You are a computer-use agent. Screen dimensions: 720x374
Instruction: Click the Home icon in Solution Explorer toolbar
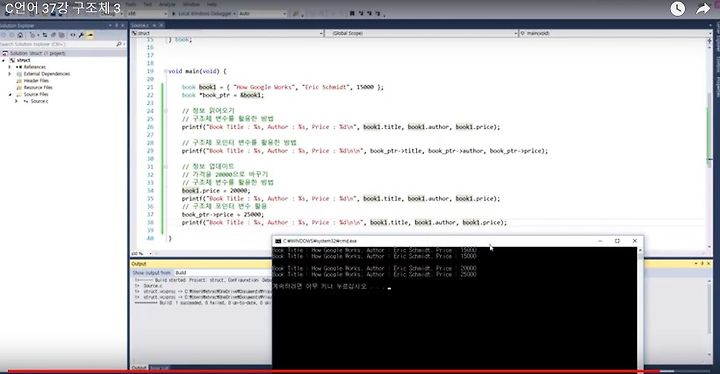click(20, 35)
